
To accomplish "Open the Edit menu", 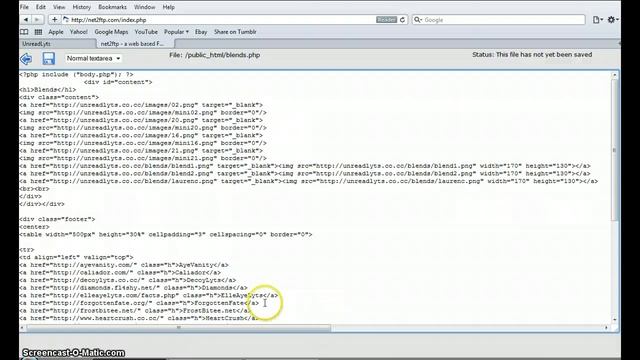I will click(41, 7).
